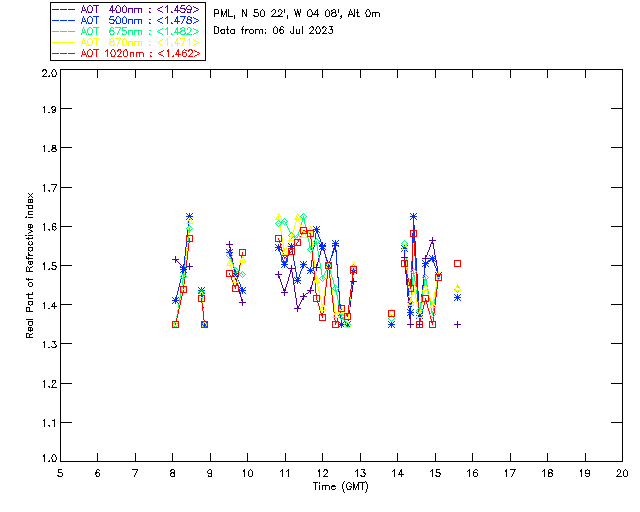Click the 16 x-axis tick label

(473, 473)
